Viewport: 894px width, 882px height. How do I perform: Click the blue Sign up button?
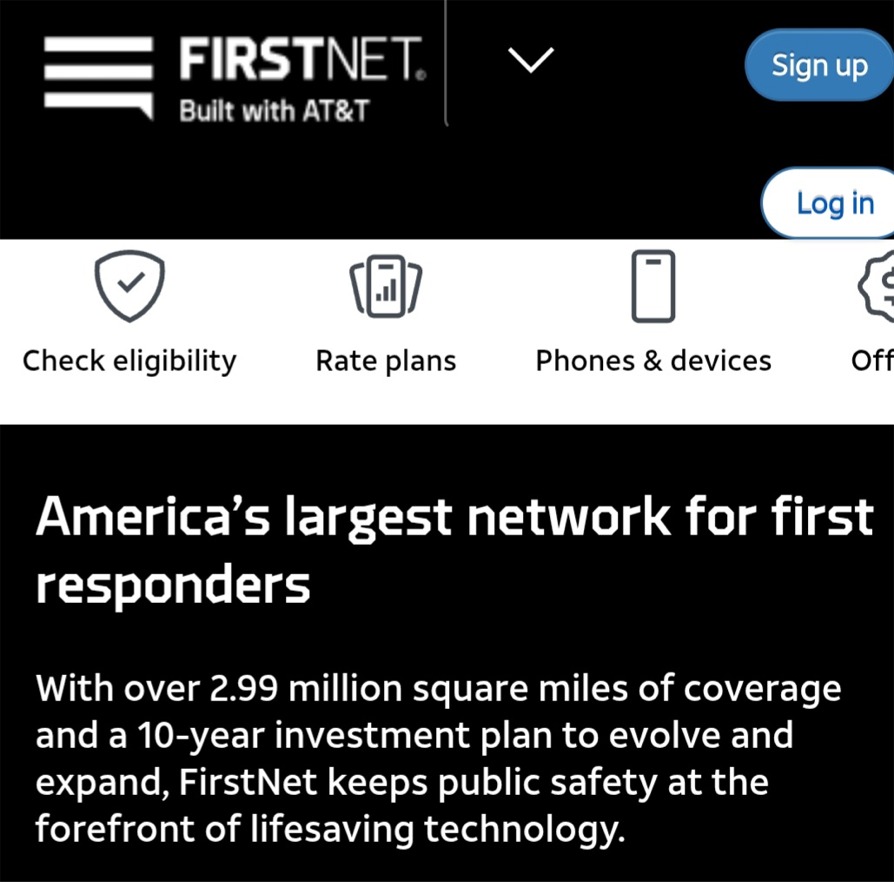point(819,65)
